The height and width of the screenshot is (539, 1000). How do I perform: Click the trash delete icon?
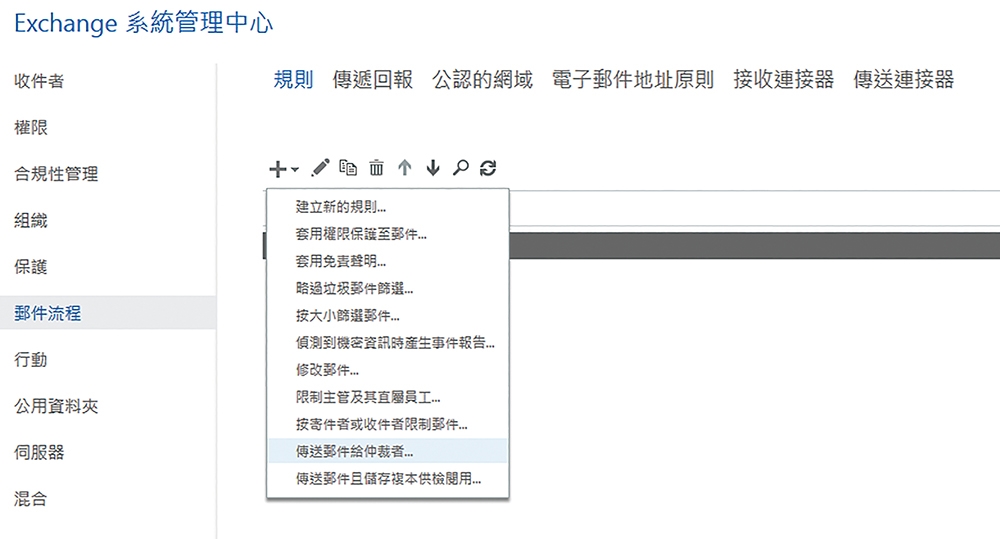pyautogui.click(x=376, y=168)
